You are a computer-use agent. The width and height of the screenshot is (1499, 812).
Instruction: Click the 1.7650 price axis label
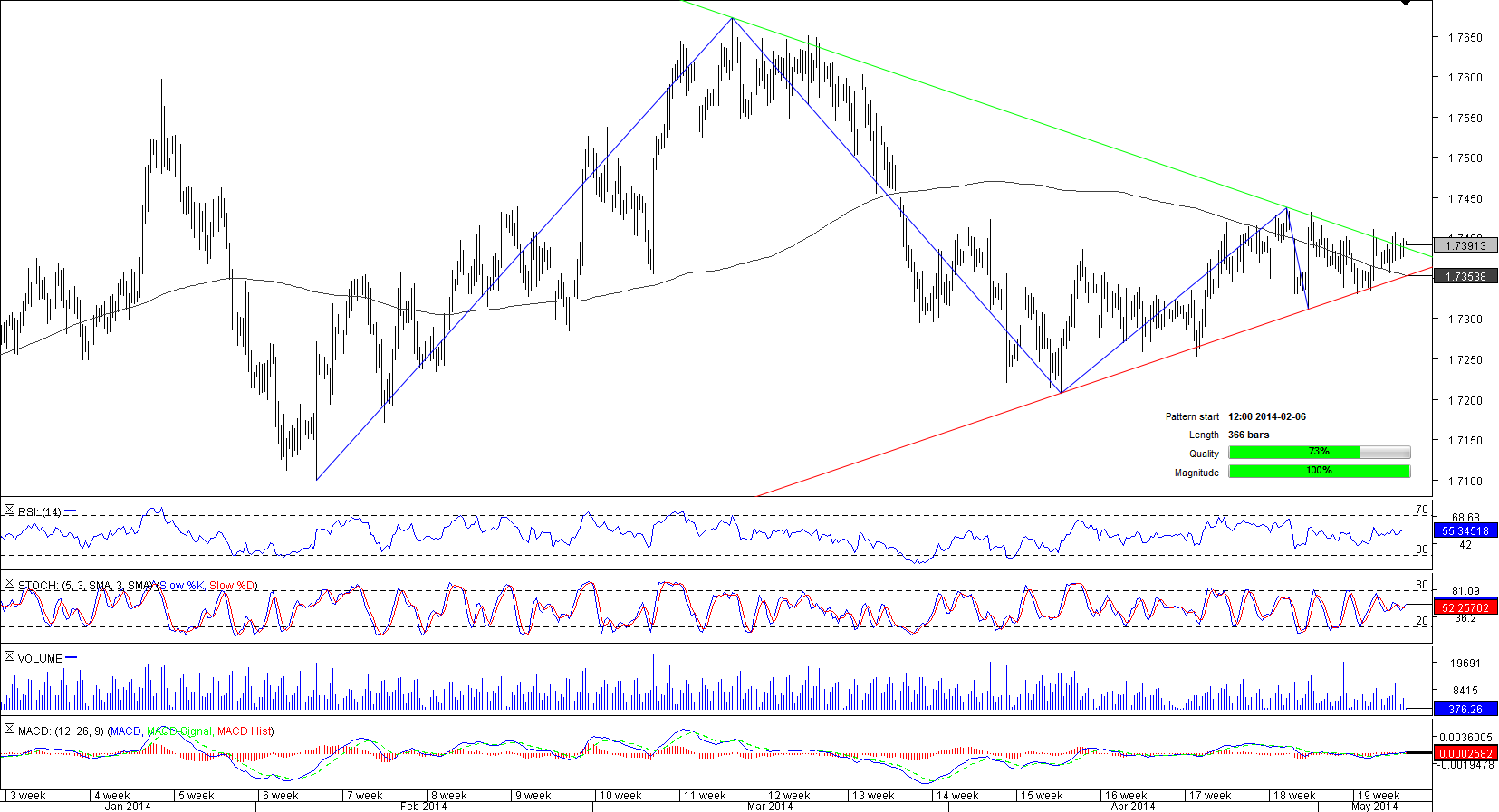click(1465, 38)
